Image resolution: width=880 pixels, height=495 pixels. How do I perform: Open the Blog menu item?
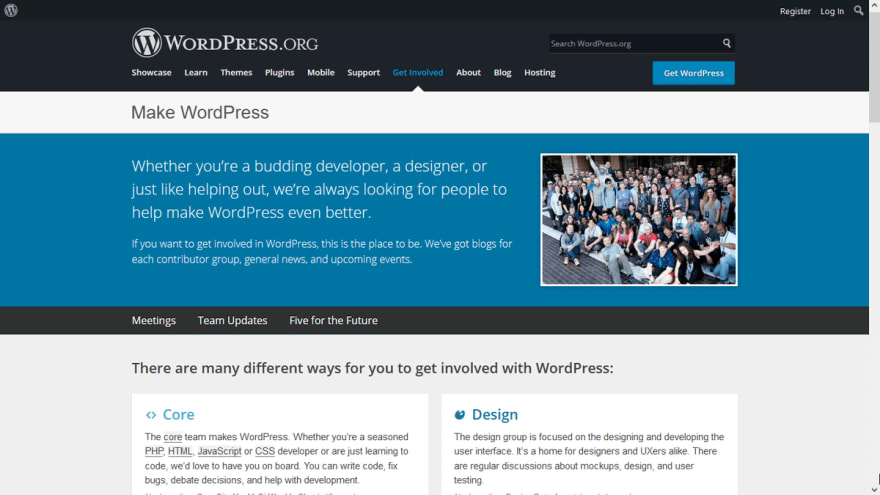[502, 72]
